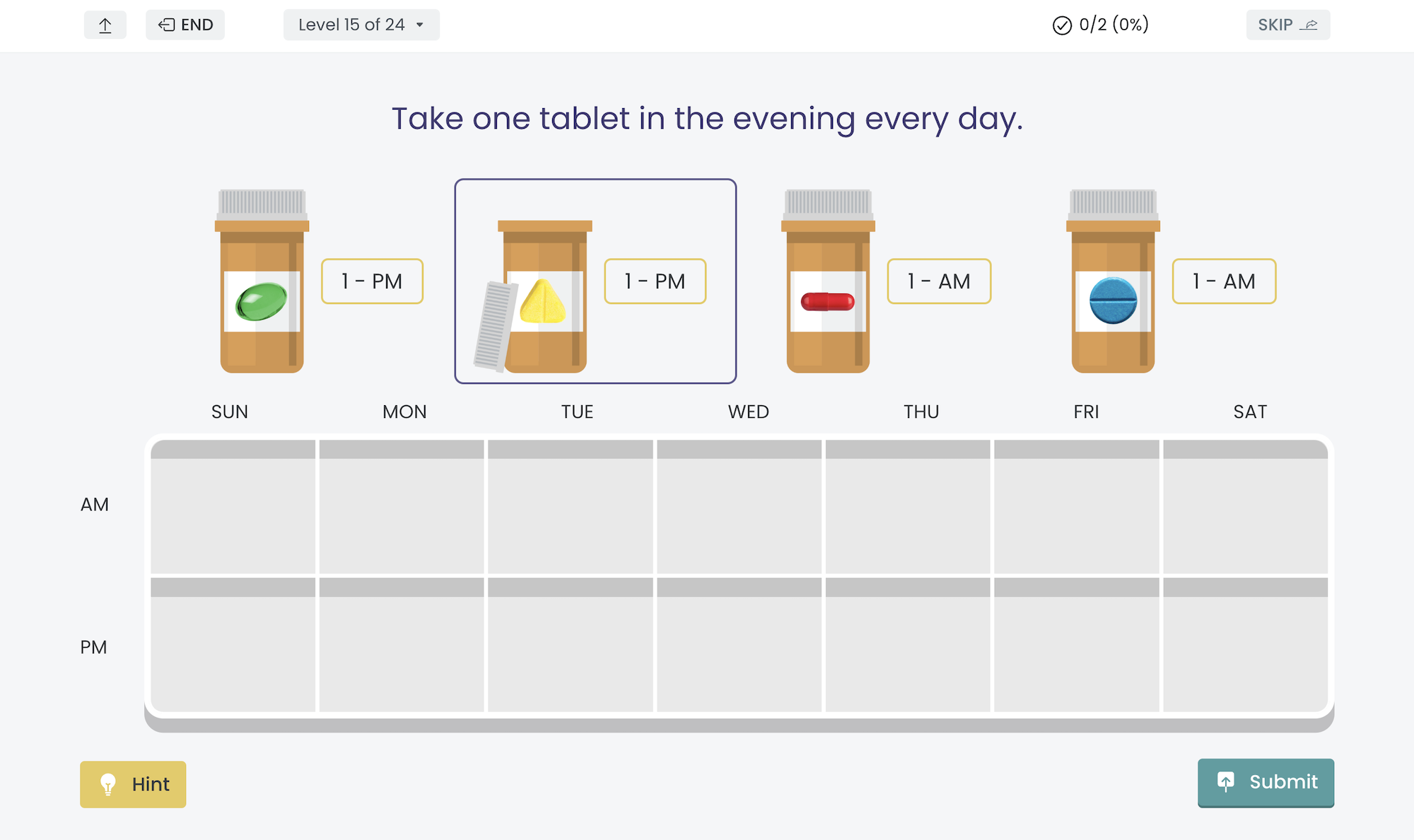Open the Level 15 of 24 dropdown
The width and height of the screenshot is (1414, 840).
(361, 25)
